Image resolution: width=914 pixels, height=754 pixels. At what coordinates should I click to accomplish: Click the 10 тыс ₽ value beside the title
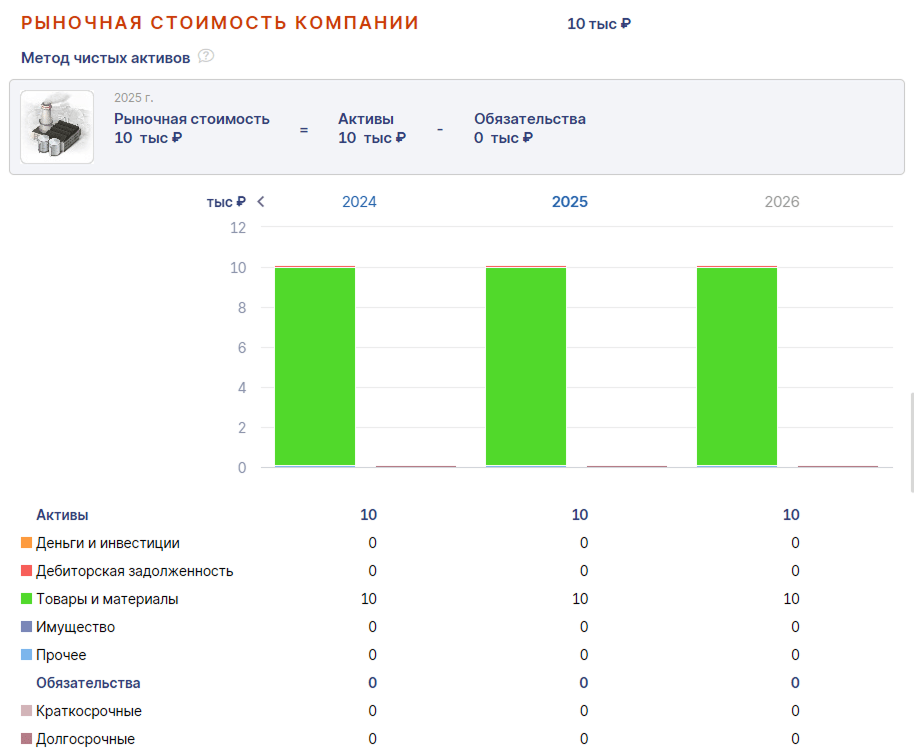[599, 24]
